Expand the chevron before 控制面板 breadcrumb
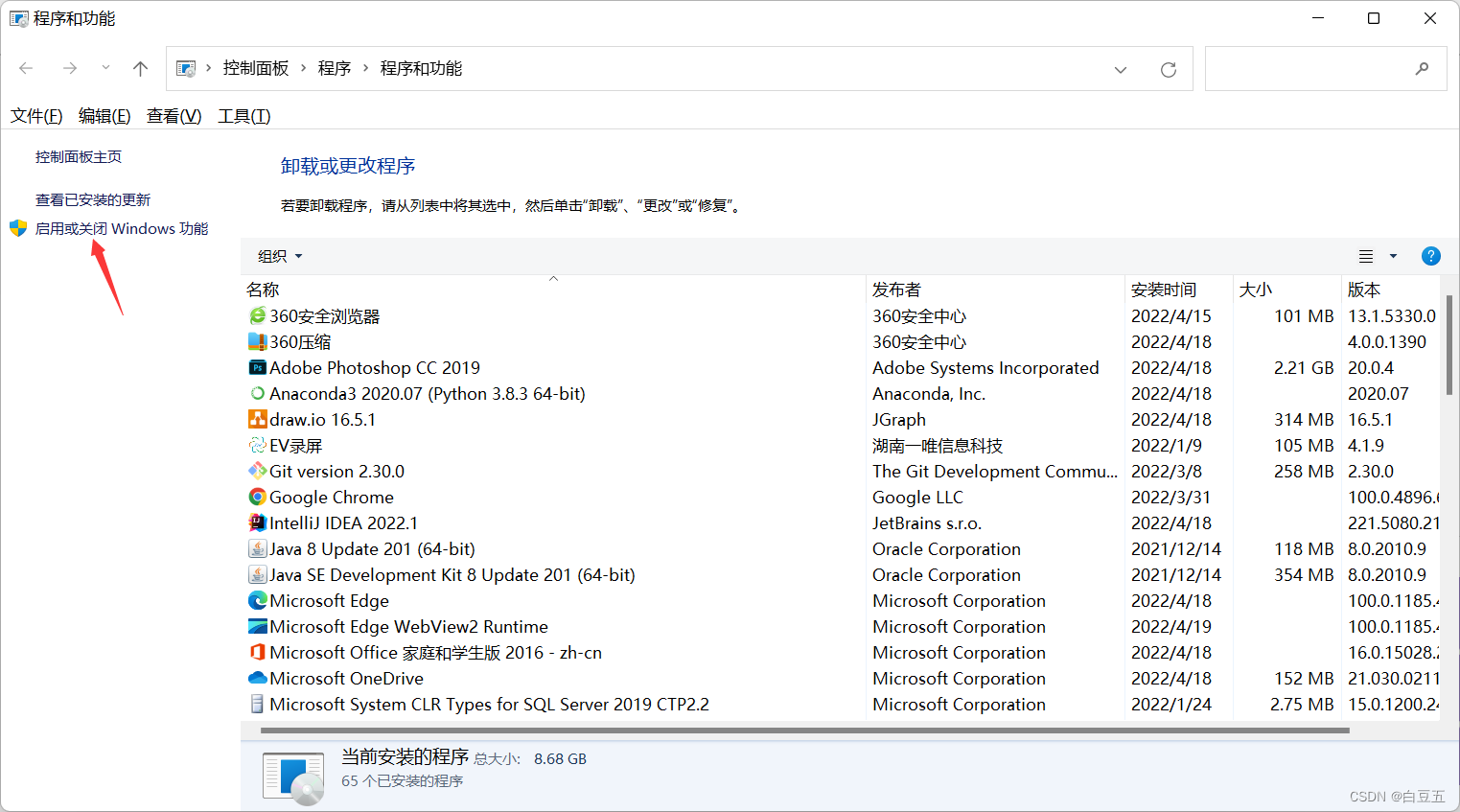The image size is (1460, 812). [x=208, y=68]
